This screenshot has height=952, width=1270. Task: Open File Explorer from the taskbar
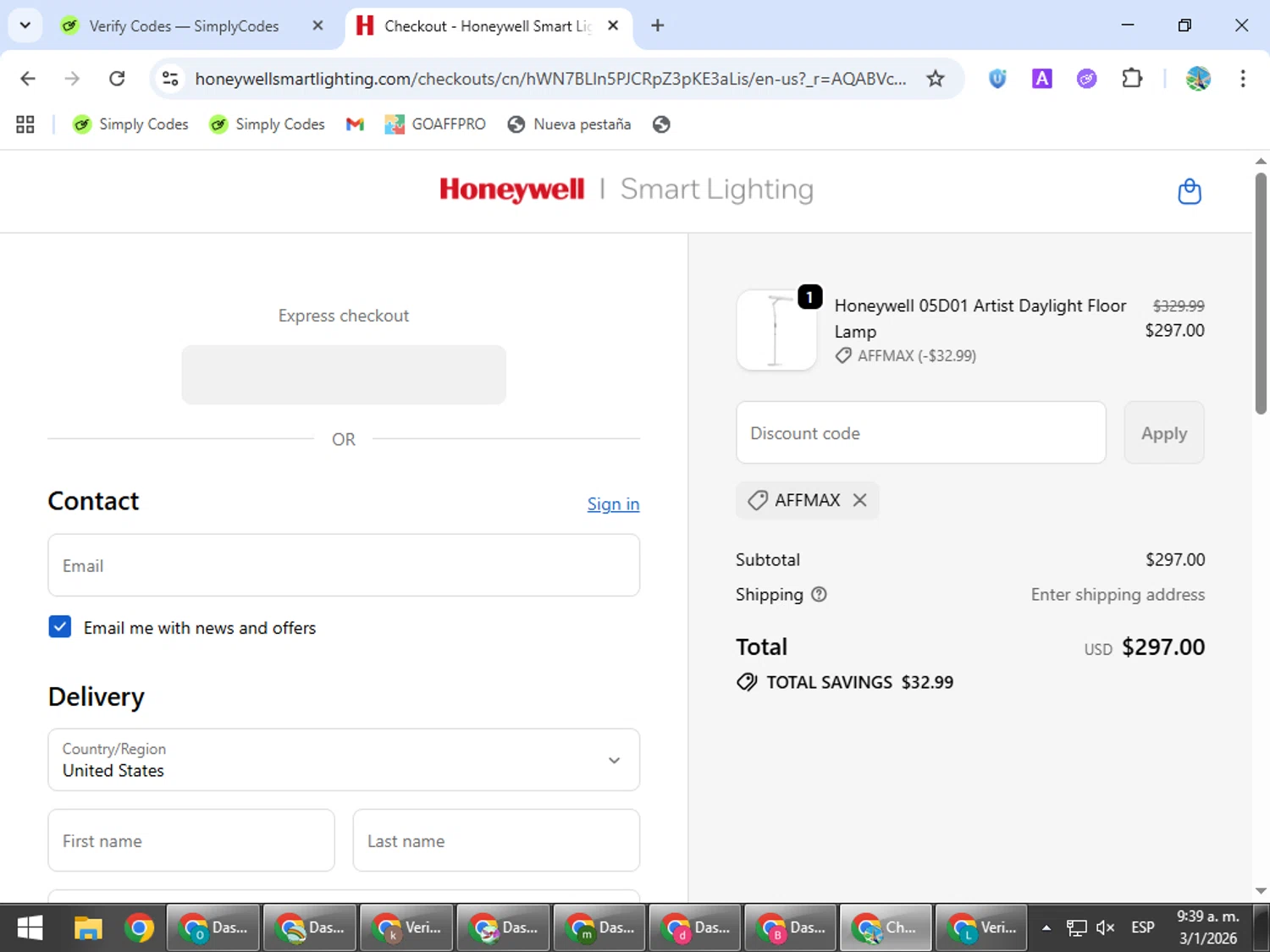pos(88,928)
